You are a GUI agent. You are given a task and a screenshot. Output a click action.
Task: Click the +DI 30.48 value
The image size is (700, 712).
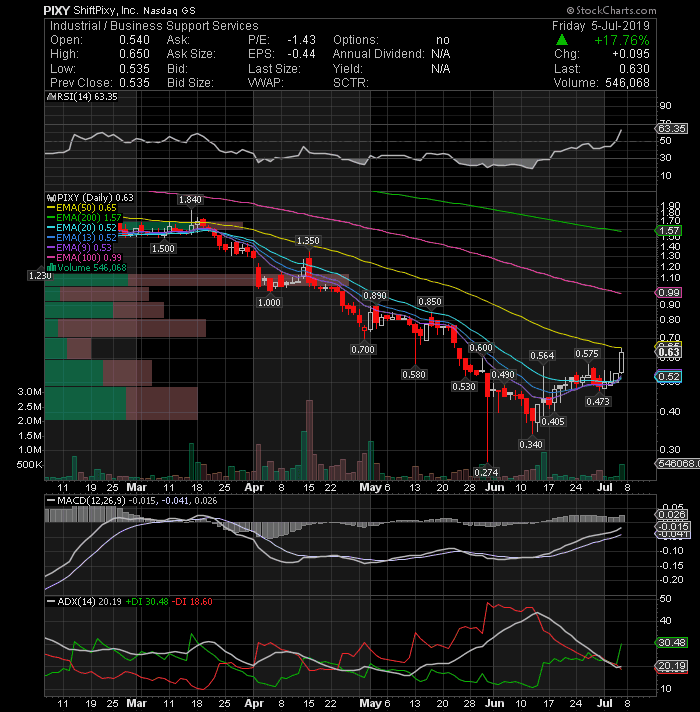tap(147, 601)
